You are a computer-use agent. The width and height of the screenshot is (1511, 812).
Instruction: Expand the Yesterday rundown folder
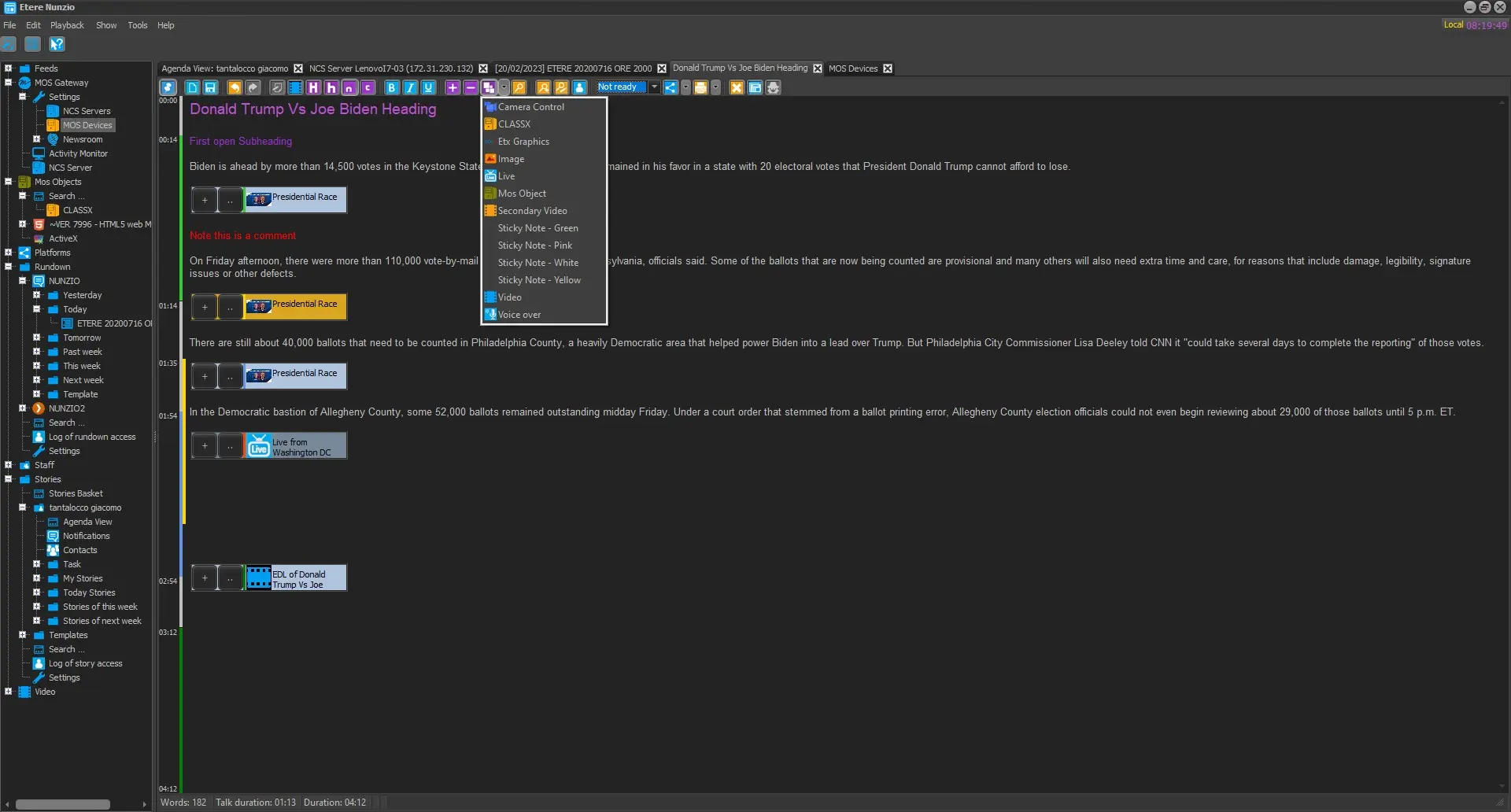[36, 295]
